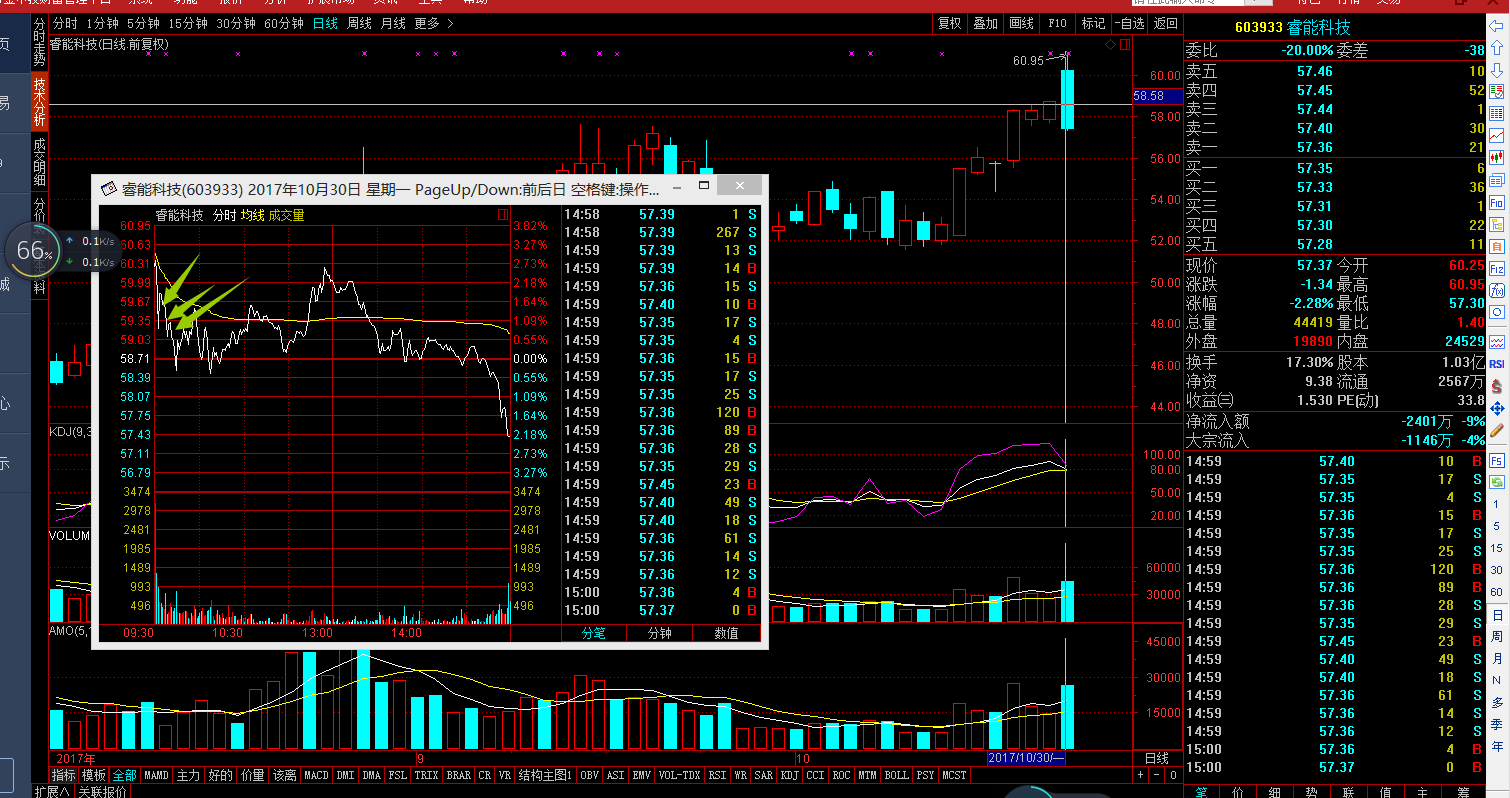This screenshot has width=1510, height=798.
Task: Select 结构主图1 indicator at bottom bar
Action: tap(545, 775)
